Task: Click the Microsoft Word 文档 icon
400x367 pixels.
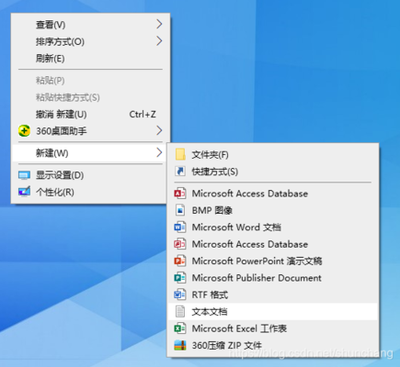Action: 180,227
